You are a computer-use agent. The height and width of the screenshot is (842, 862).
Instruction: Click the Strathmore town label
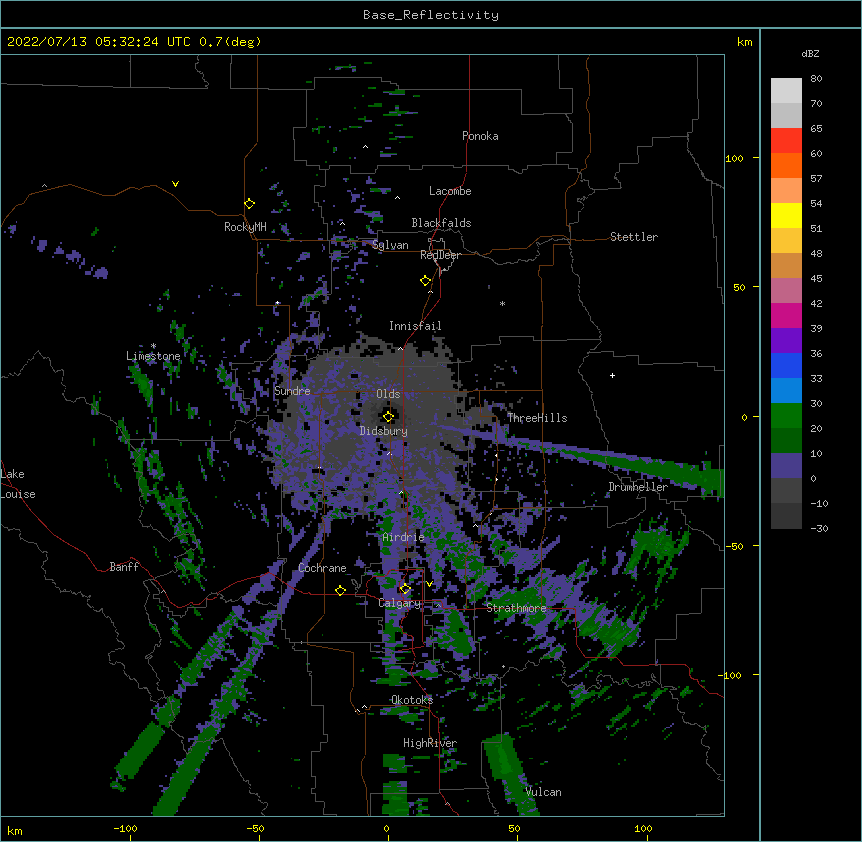coord(516,608)
